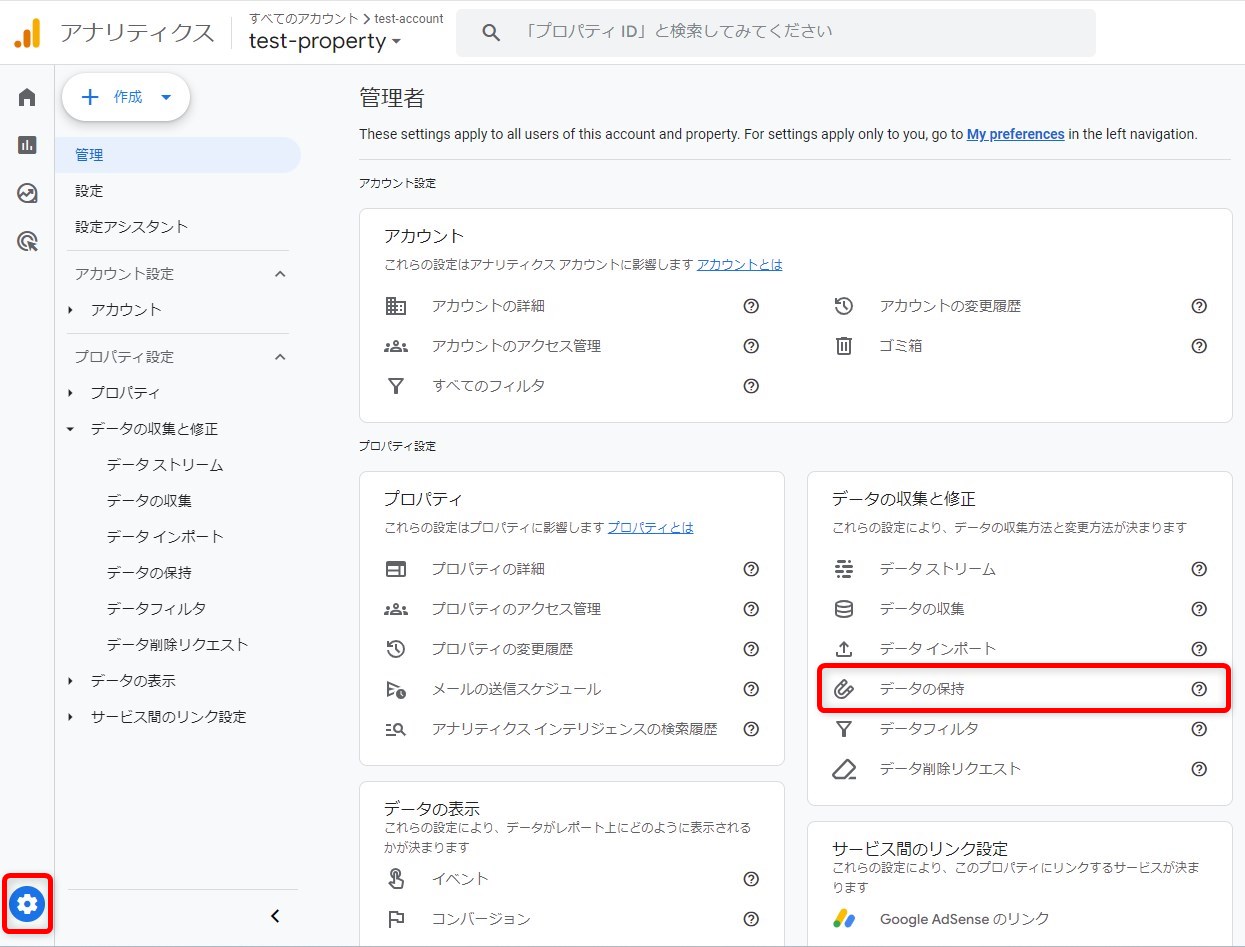
Task: Click help icon next to ゴミ箱
Action: 1199,346
